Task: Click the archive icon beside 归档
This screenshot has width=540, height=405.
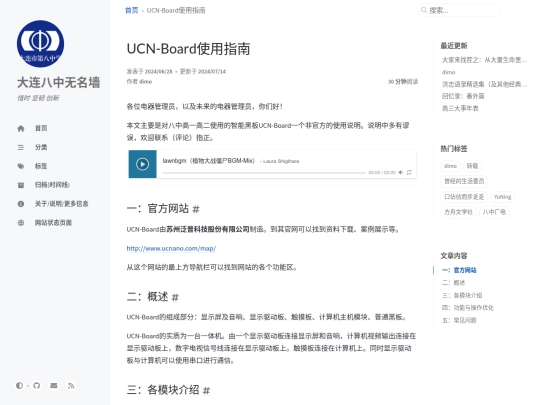Action: (x=21, y=185)
